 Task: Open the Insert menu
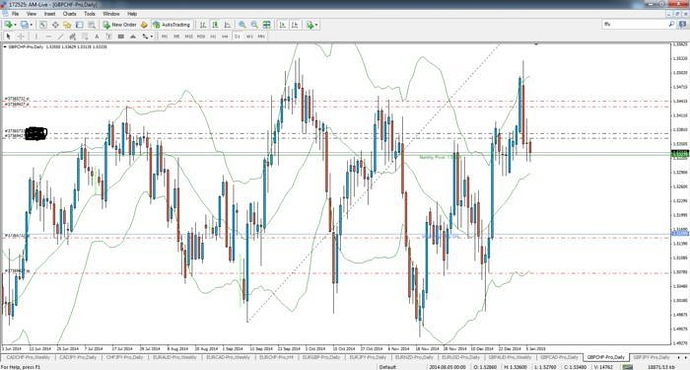50,14
